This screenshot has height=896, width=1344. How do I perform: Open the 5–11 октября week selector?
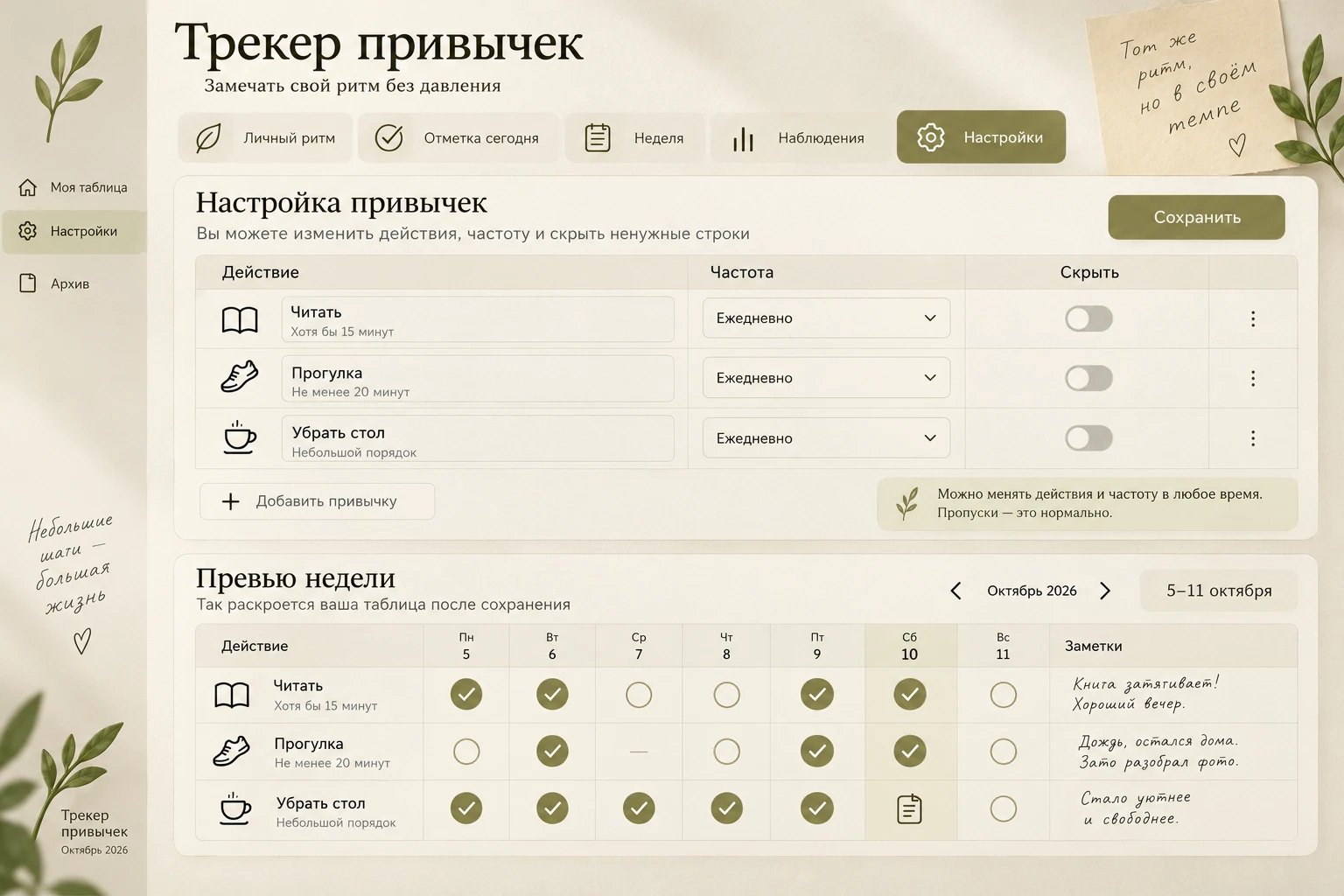(1219, 591)
